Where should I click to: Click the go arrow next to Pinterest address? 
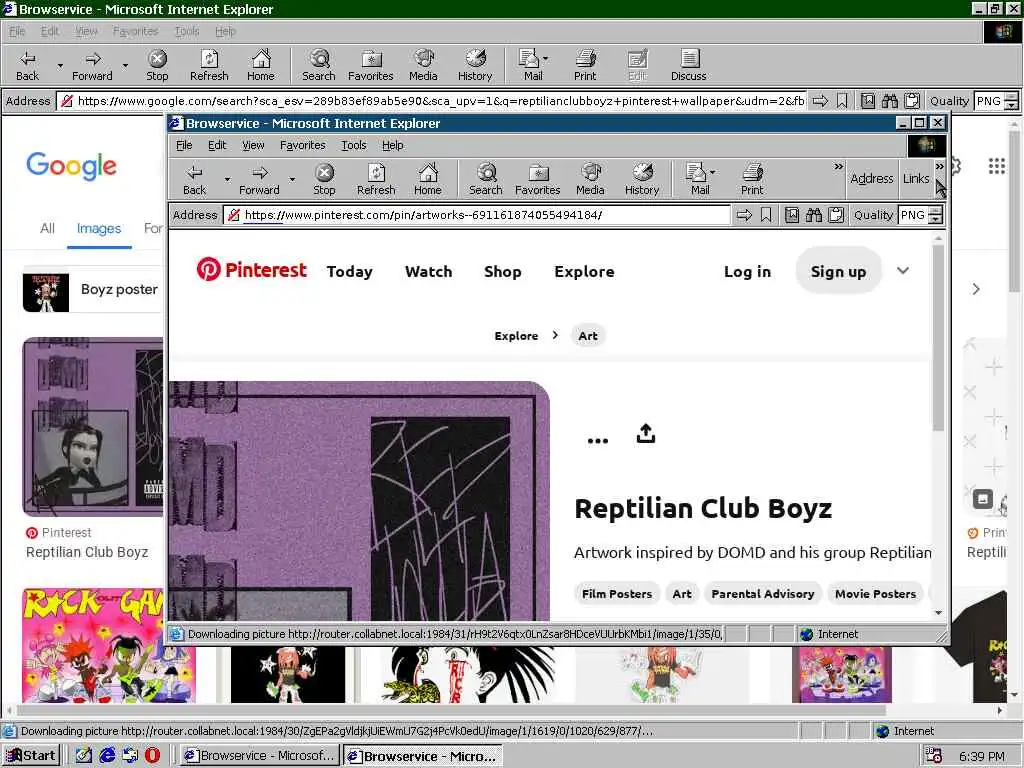pos(744,215)
